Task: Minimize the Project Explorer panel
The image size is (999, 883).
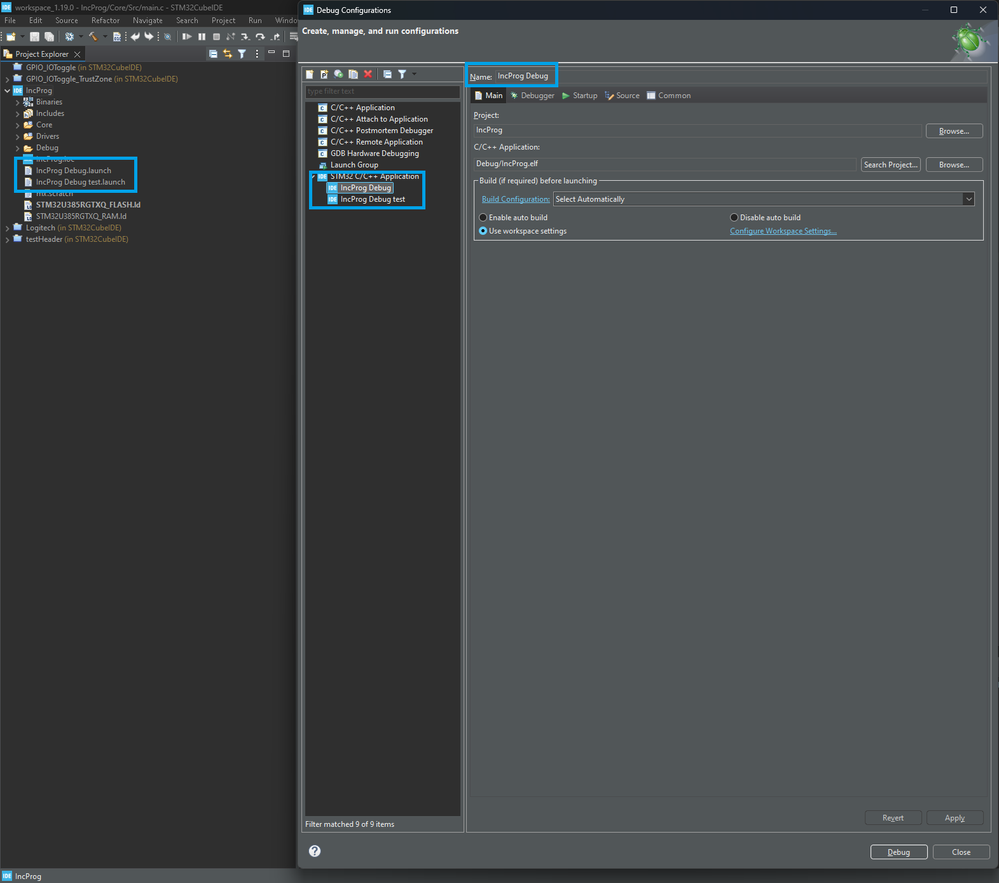Action: pos(271,53)
